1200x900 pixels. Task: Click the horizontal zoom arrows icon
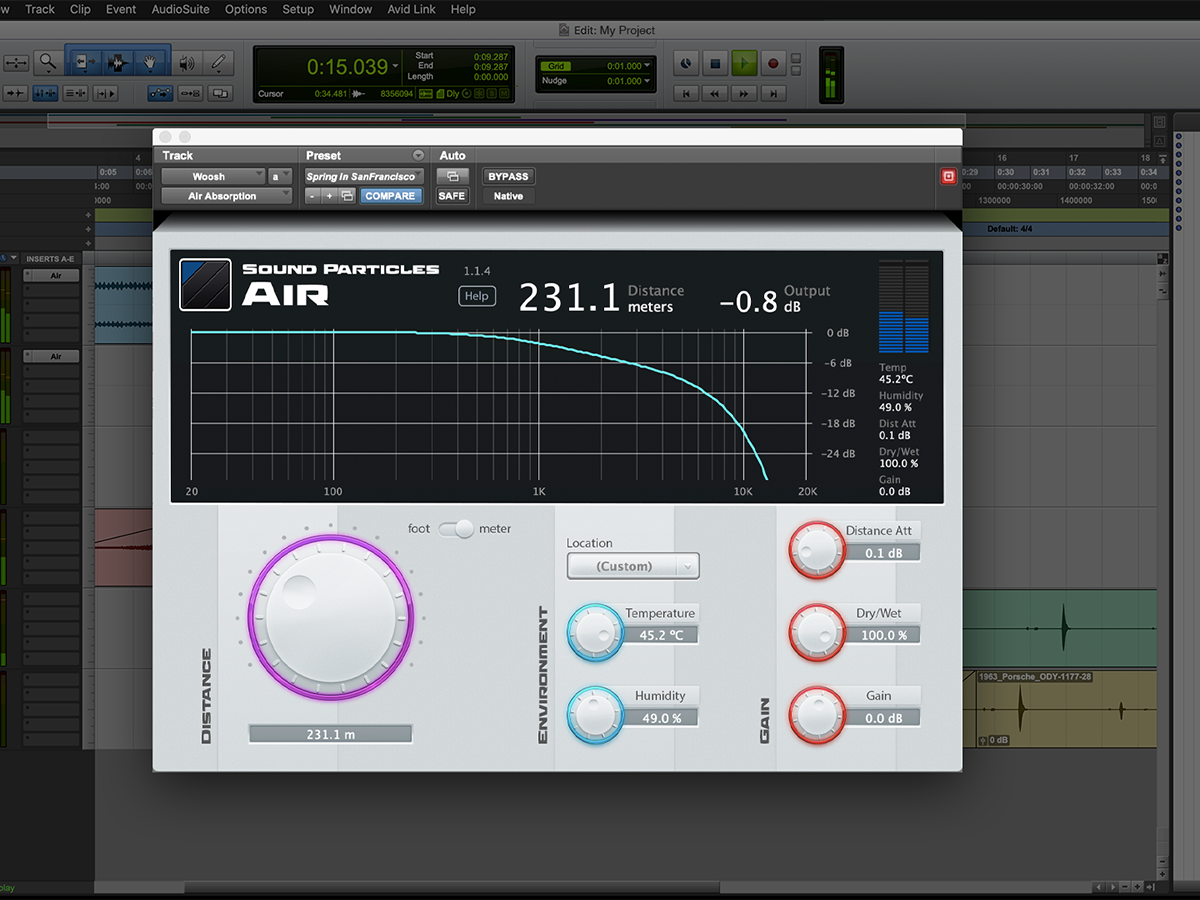tap(16, 63)
